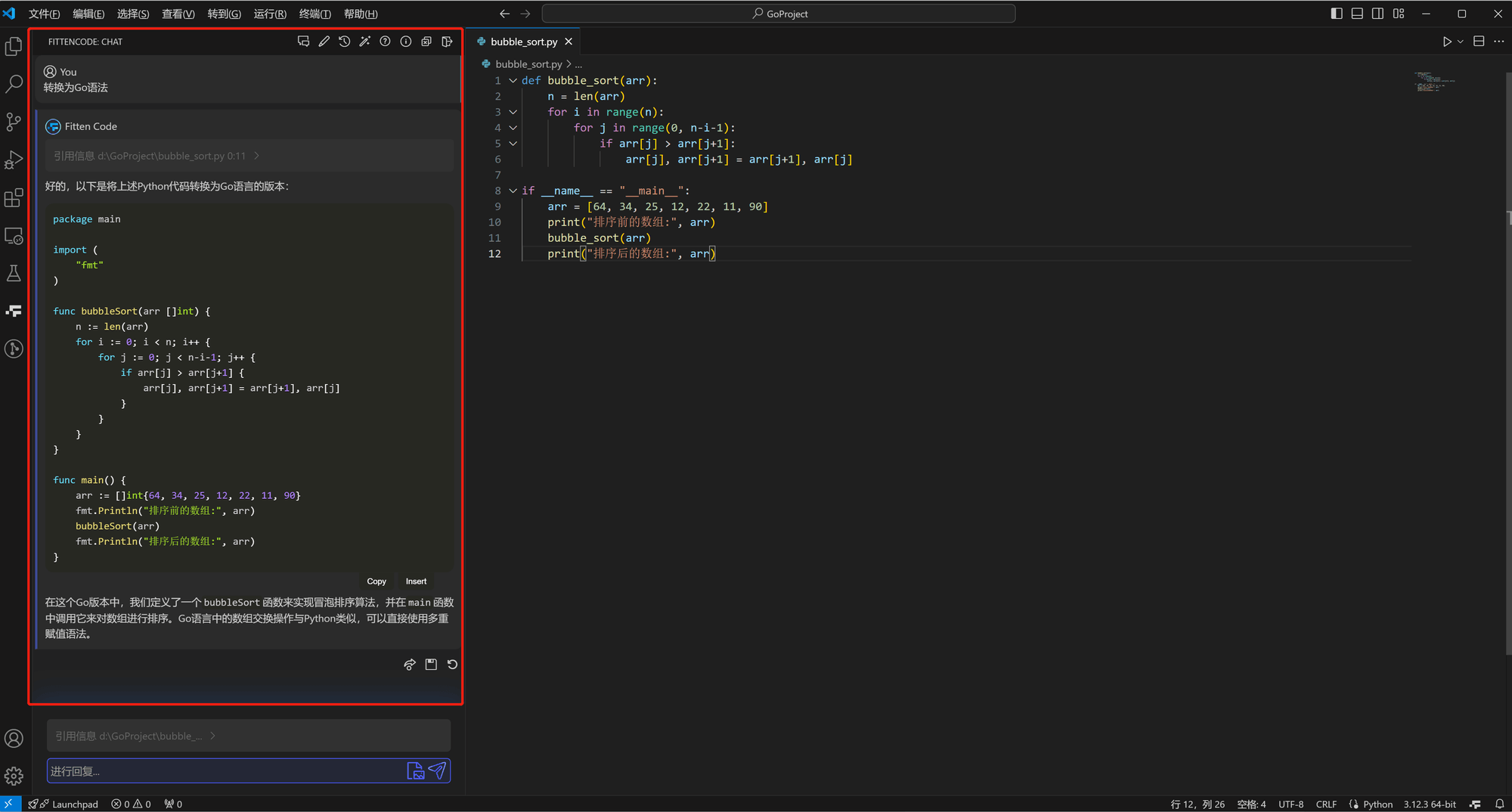Expand the reference info bubble_sort.py 0:11 chevron
This screenshot has width=1512, height=812.
pos(257,156)
